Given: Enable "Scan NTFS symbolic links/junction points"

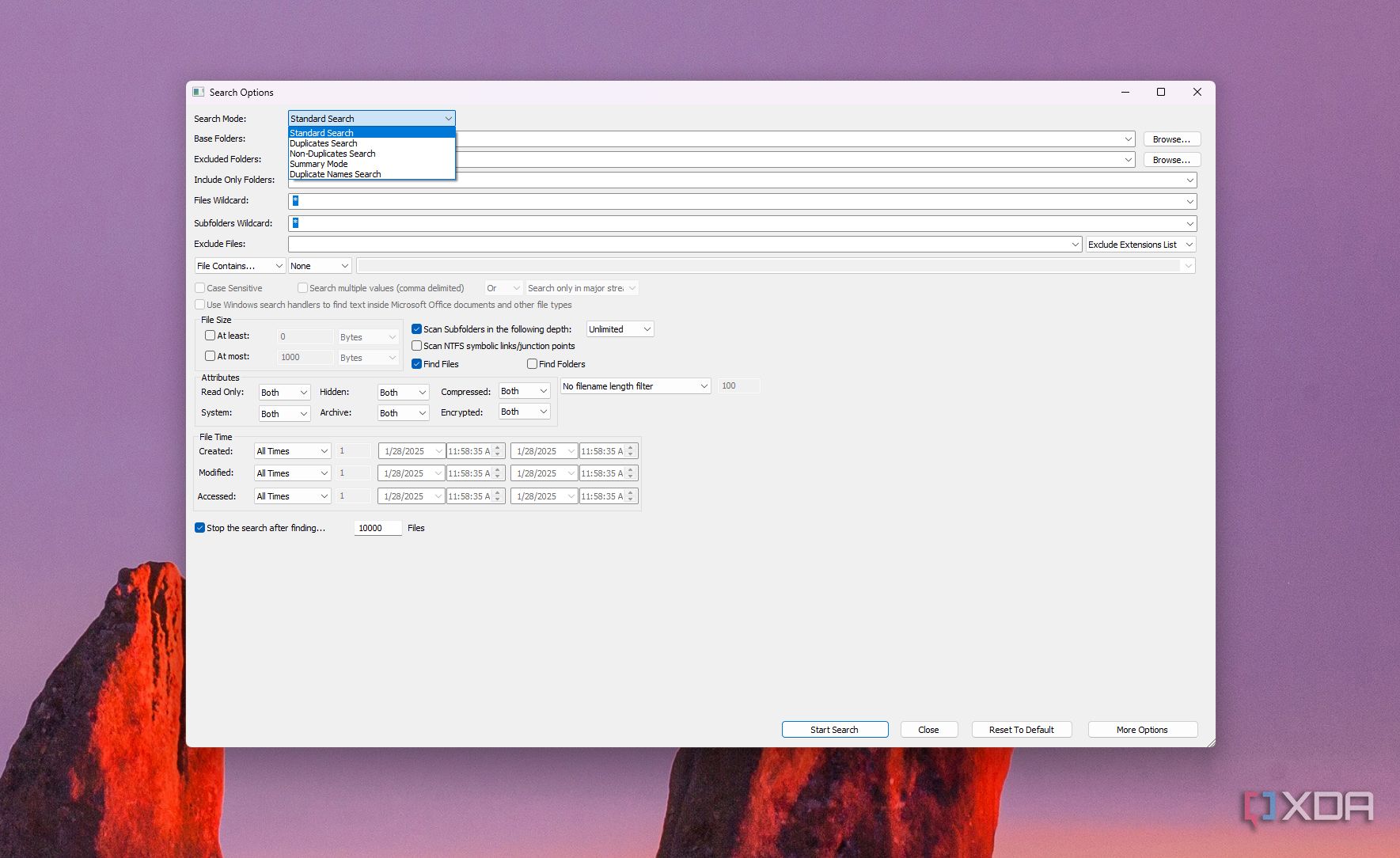Looking at the screenshot, I should coord(417,346).
